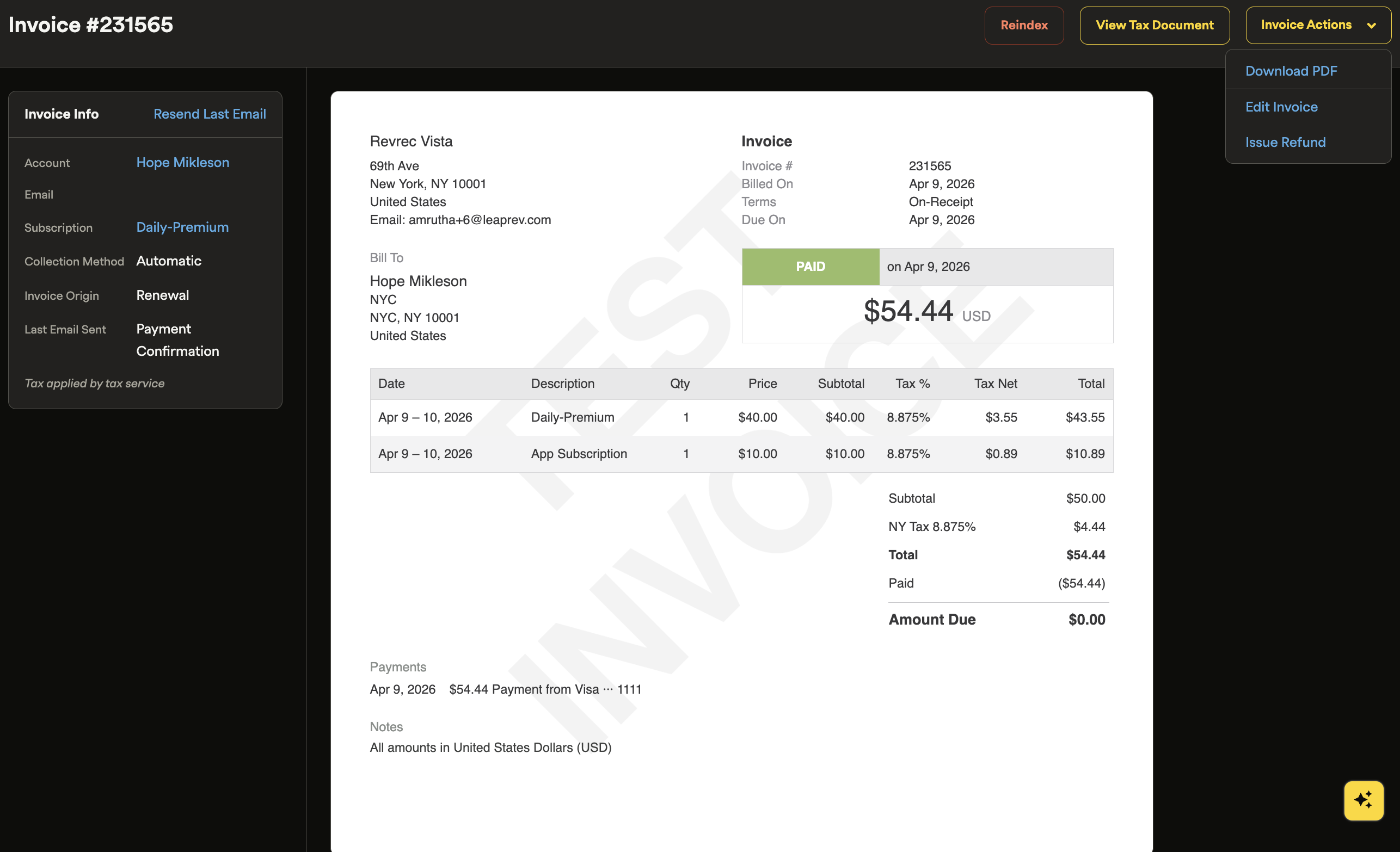This screenshot has height=852, width=1400.
Task: Click the Invoice Actions chevron arrow
Action: [x=1371, y=26]
